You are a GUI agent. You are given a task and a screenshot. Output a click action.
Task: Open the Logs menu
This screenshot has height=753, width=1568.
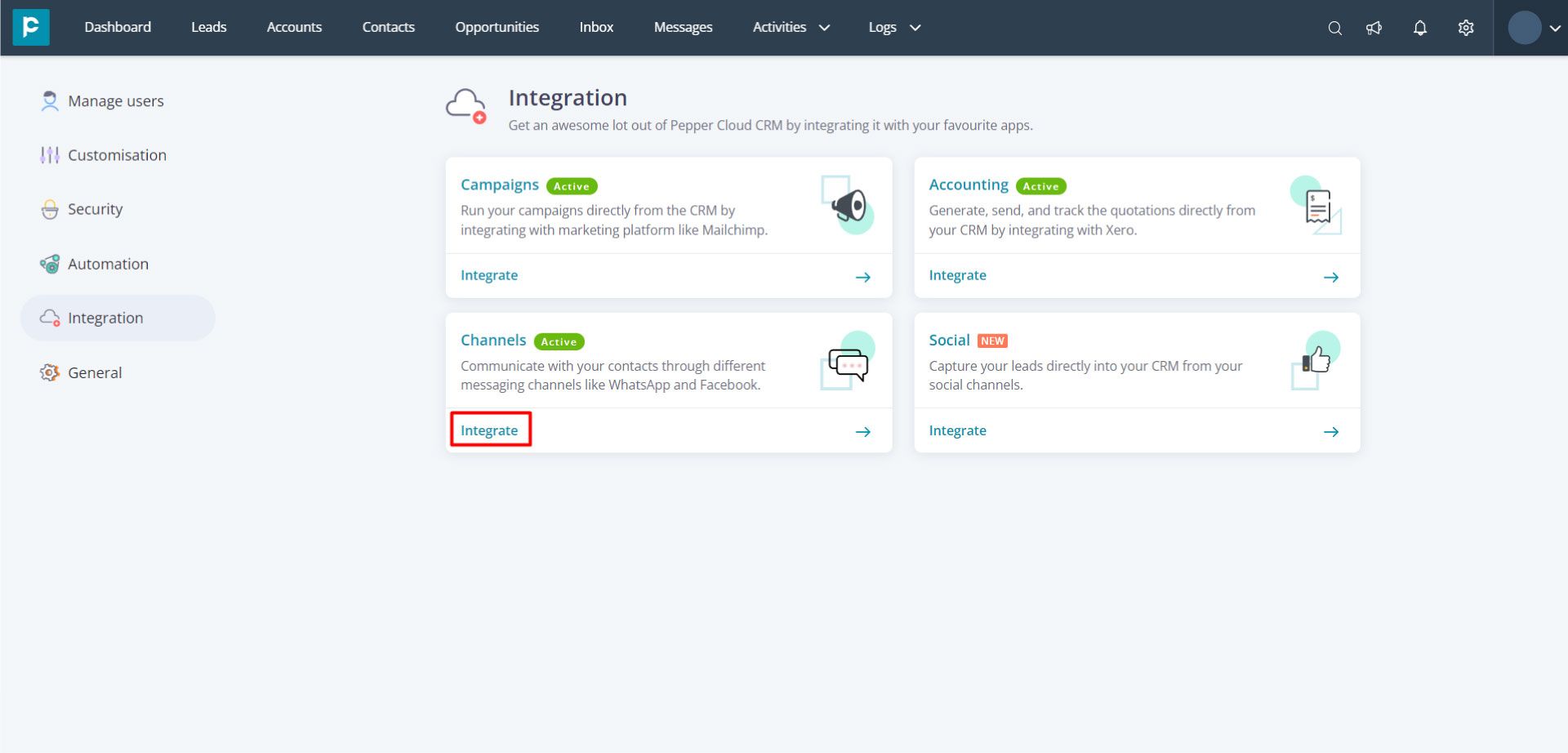click(x=883, y=27)
